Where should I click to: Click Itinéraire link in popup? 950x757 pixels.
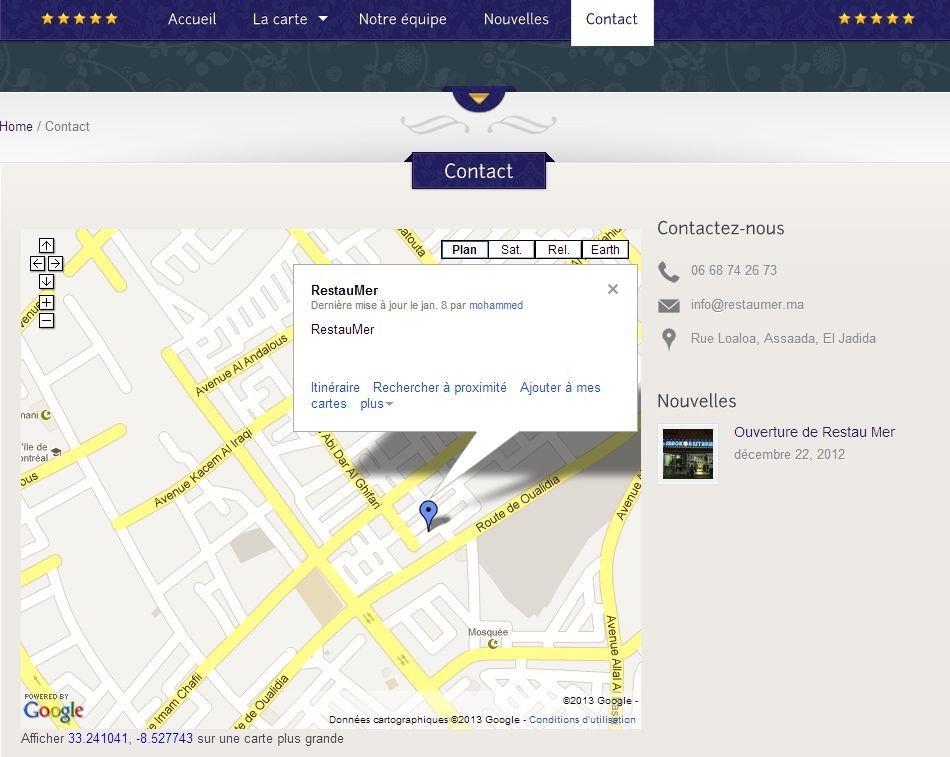335,387
